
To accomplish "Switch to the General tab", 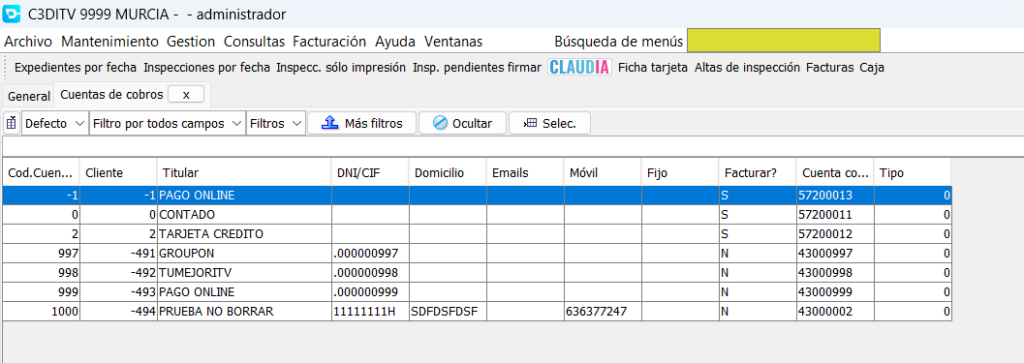I will [x=29, y=96].
